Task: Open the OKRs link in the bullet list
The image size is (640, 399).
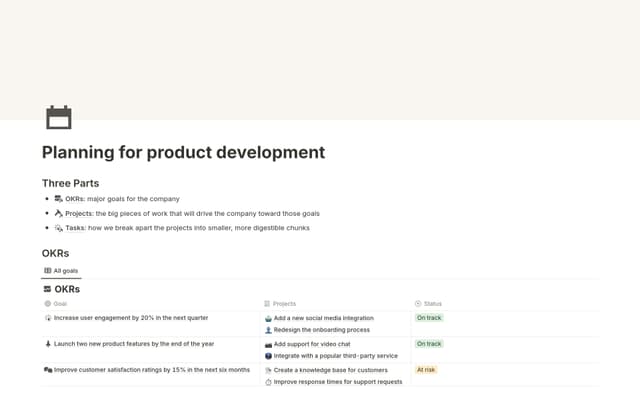Action: [75, 199]
